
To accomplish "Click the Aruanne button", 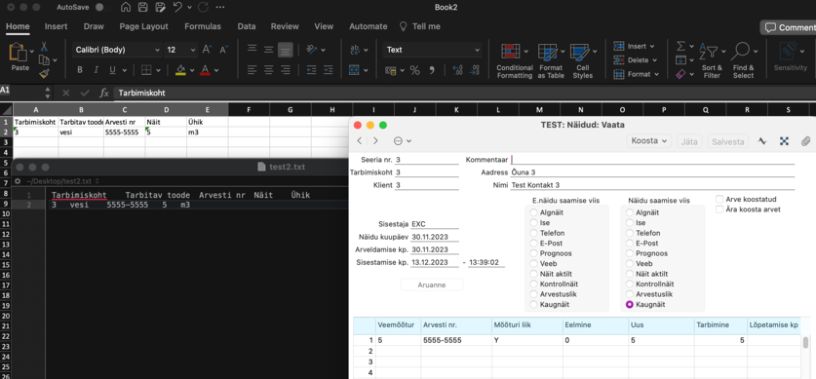I will (x=431, y=285).
